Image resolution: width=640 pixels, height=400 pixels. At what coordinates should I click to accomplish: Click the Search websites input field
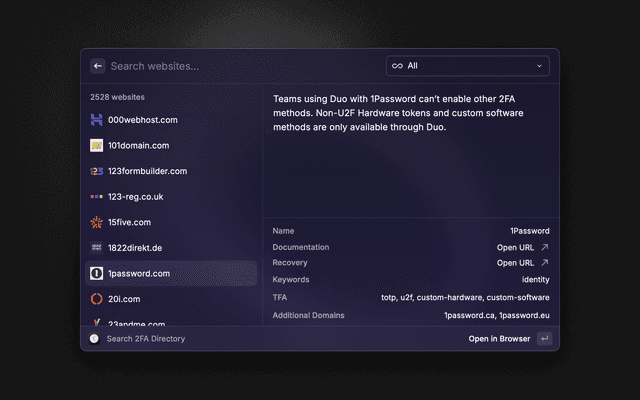[x=240, y=66]
